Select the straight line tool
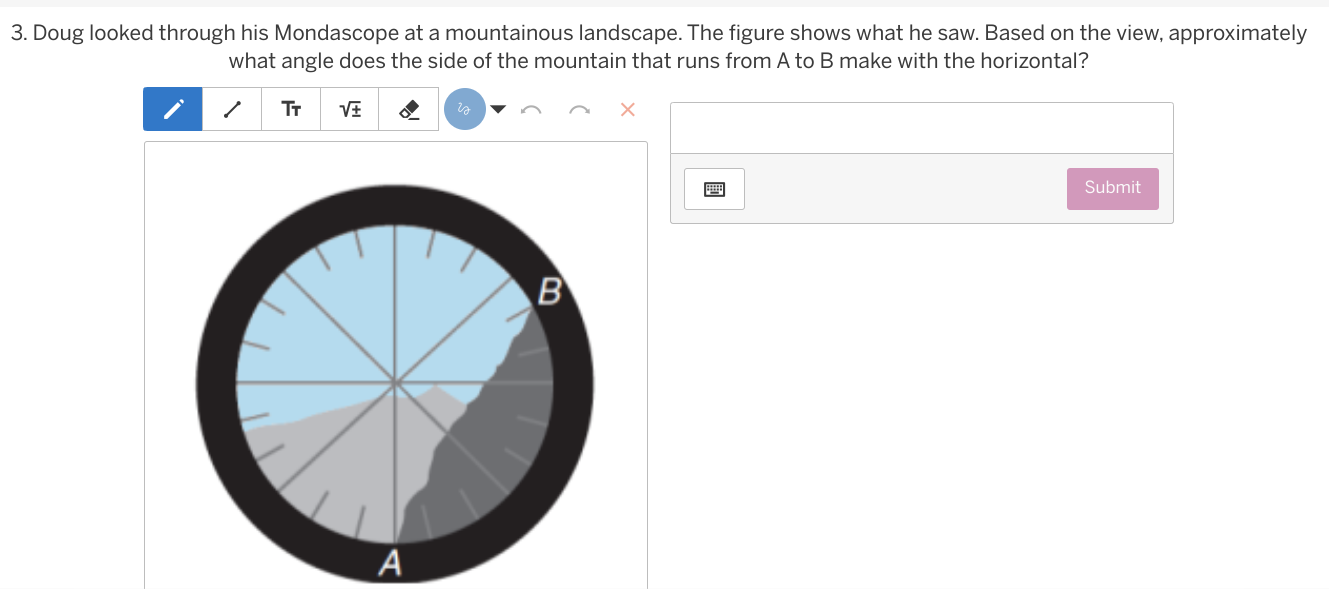 [232, 109]
